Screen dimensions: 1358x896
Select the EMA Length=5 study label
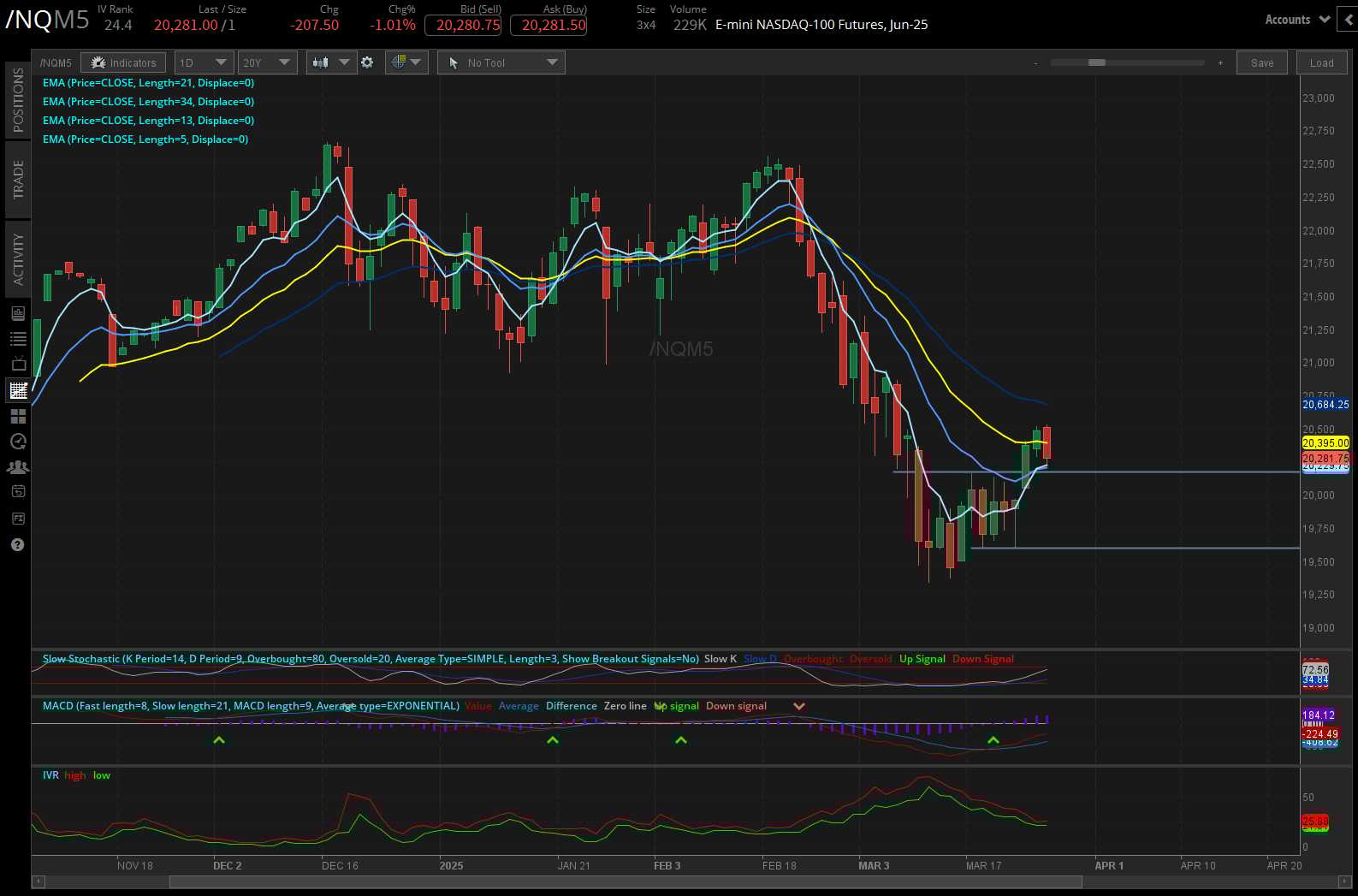tap(145, 139)
